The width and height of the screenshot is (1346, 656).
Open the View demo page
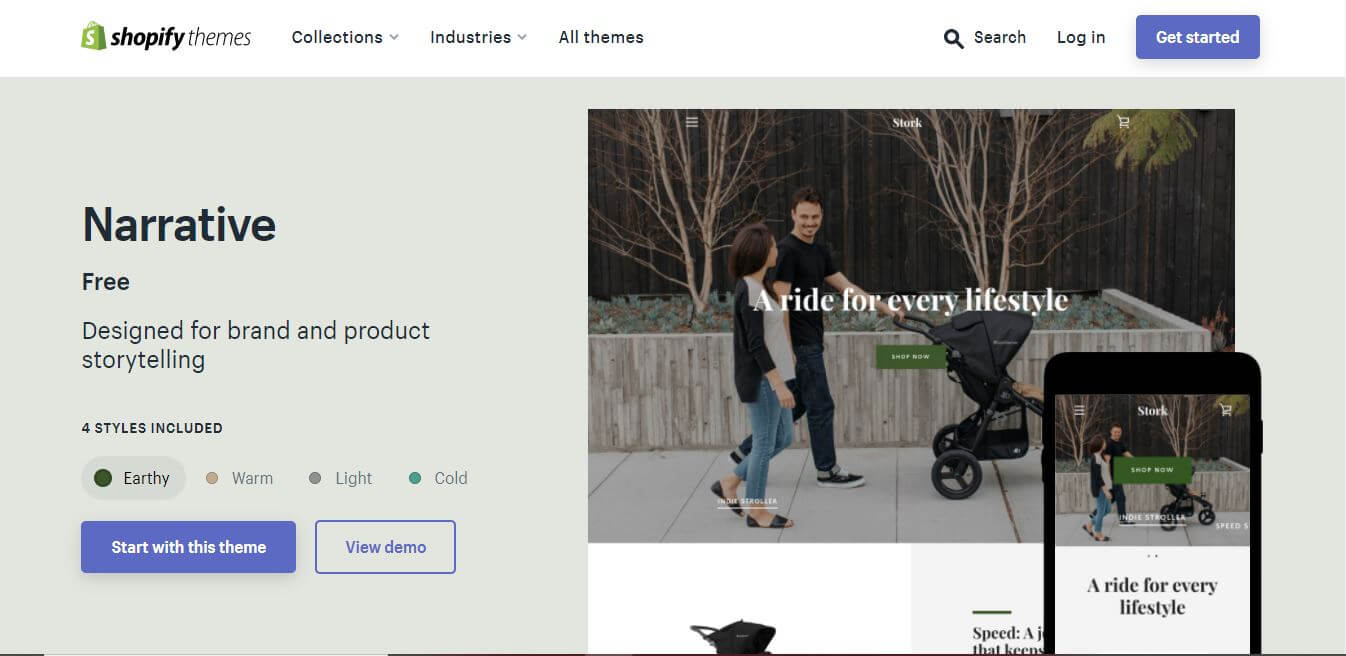[385, 546]
